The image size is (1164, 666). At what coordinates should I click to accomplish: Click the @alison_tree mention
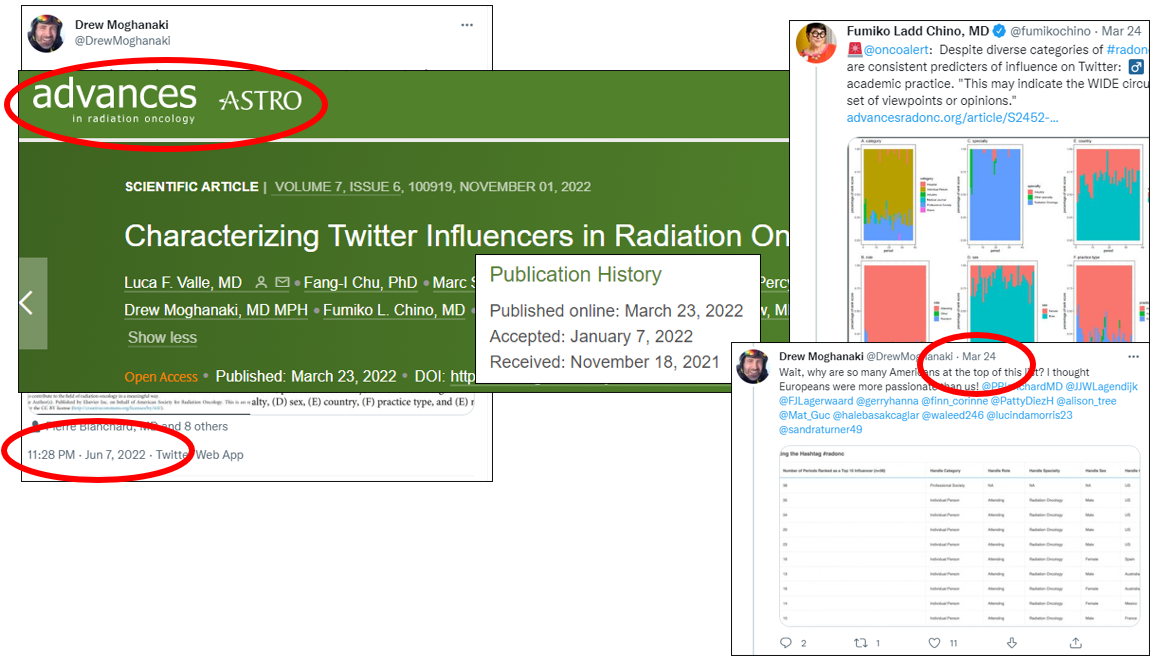point(1086,401)
